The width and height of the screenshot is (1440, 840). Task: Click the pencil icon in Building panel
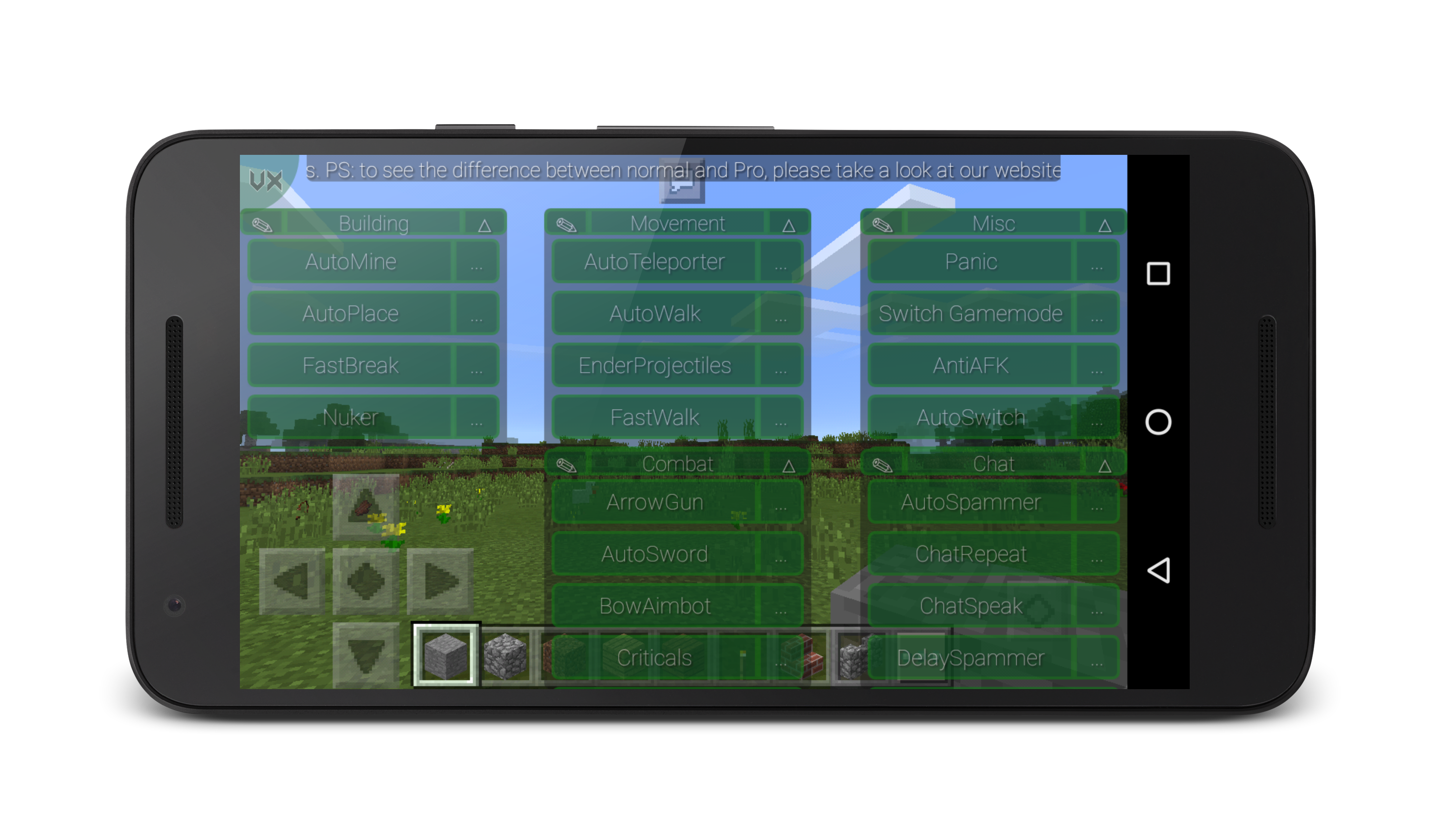click(263, 222)
